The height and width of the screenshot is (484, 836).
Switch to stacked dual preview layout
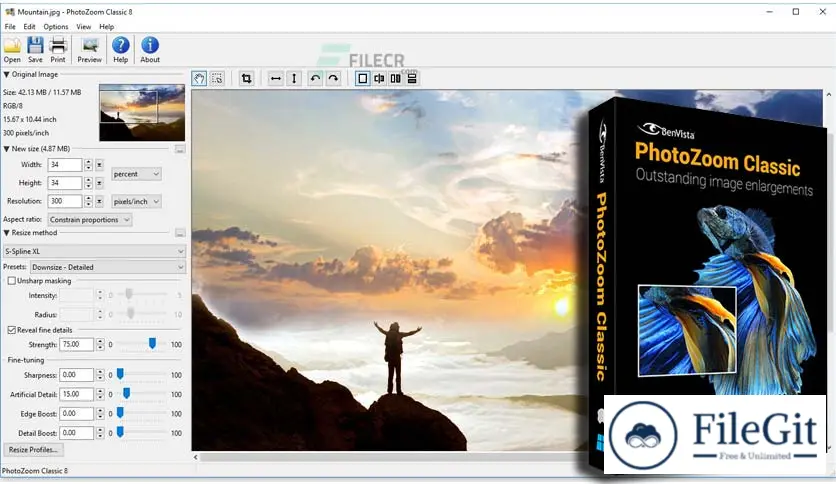pyautogui.click(x=412, y=79)
